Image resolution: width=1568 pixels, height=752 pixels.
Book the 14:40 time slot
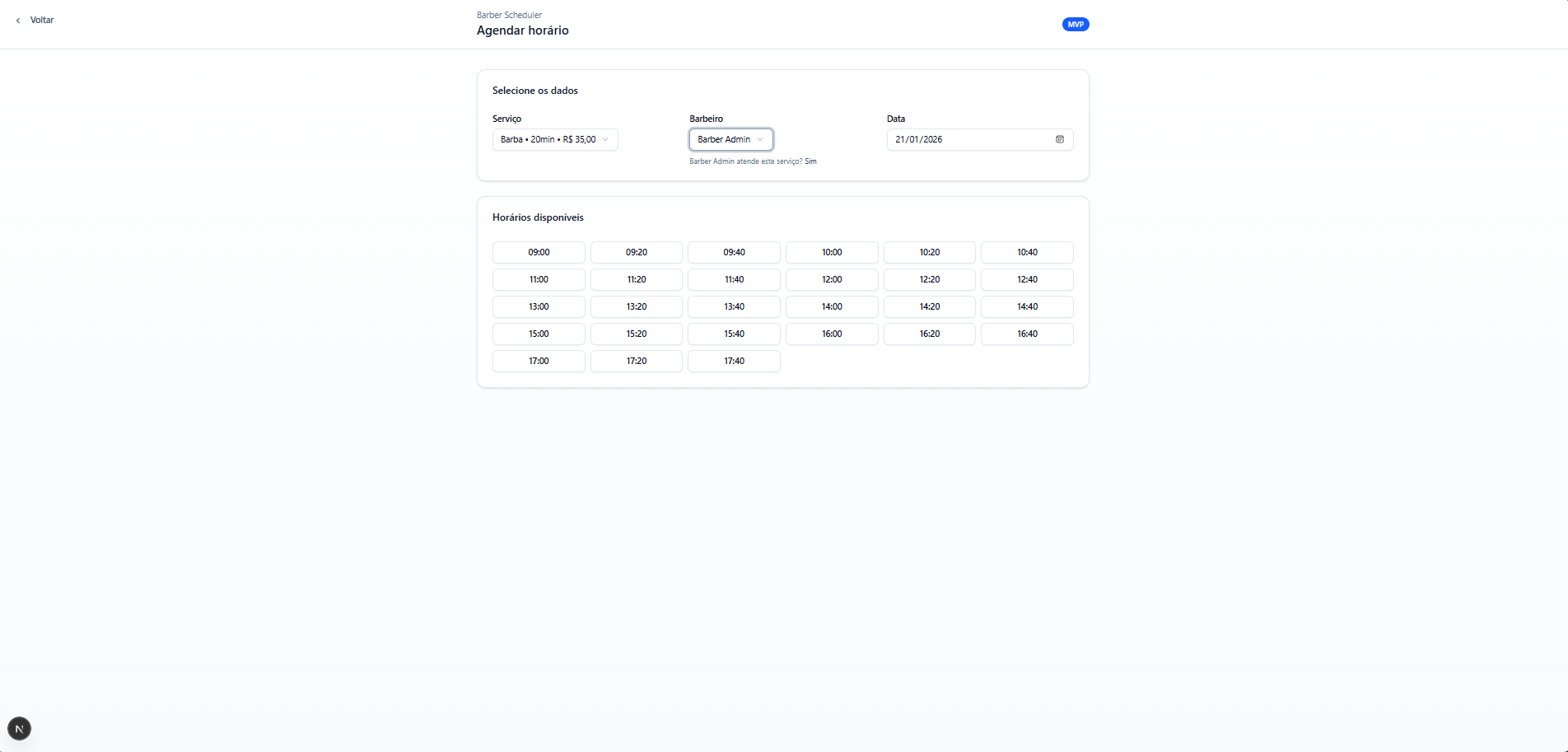[1027, 306]
